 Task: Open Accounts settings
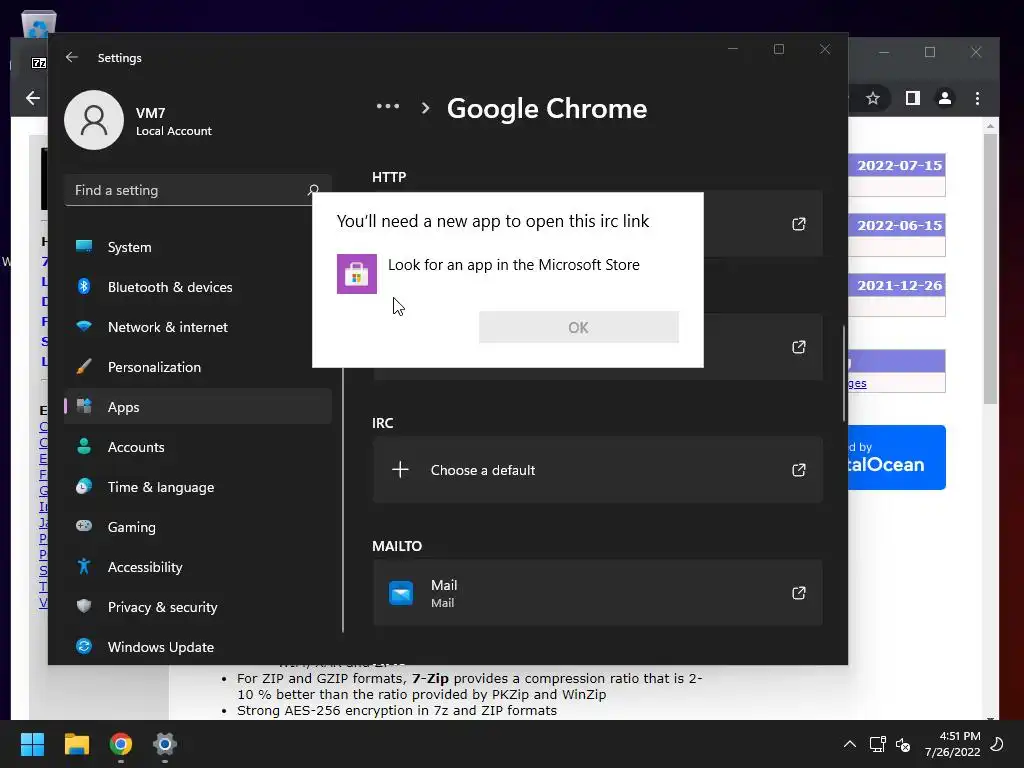point(198,447)
